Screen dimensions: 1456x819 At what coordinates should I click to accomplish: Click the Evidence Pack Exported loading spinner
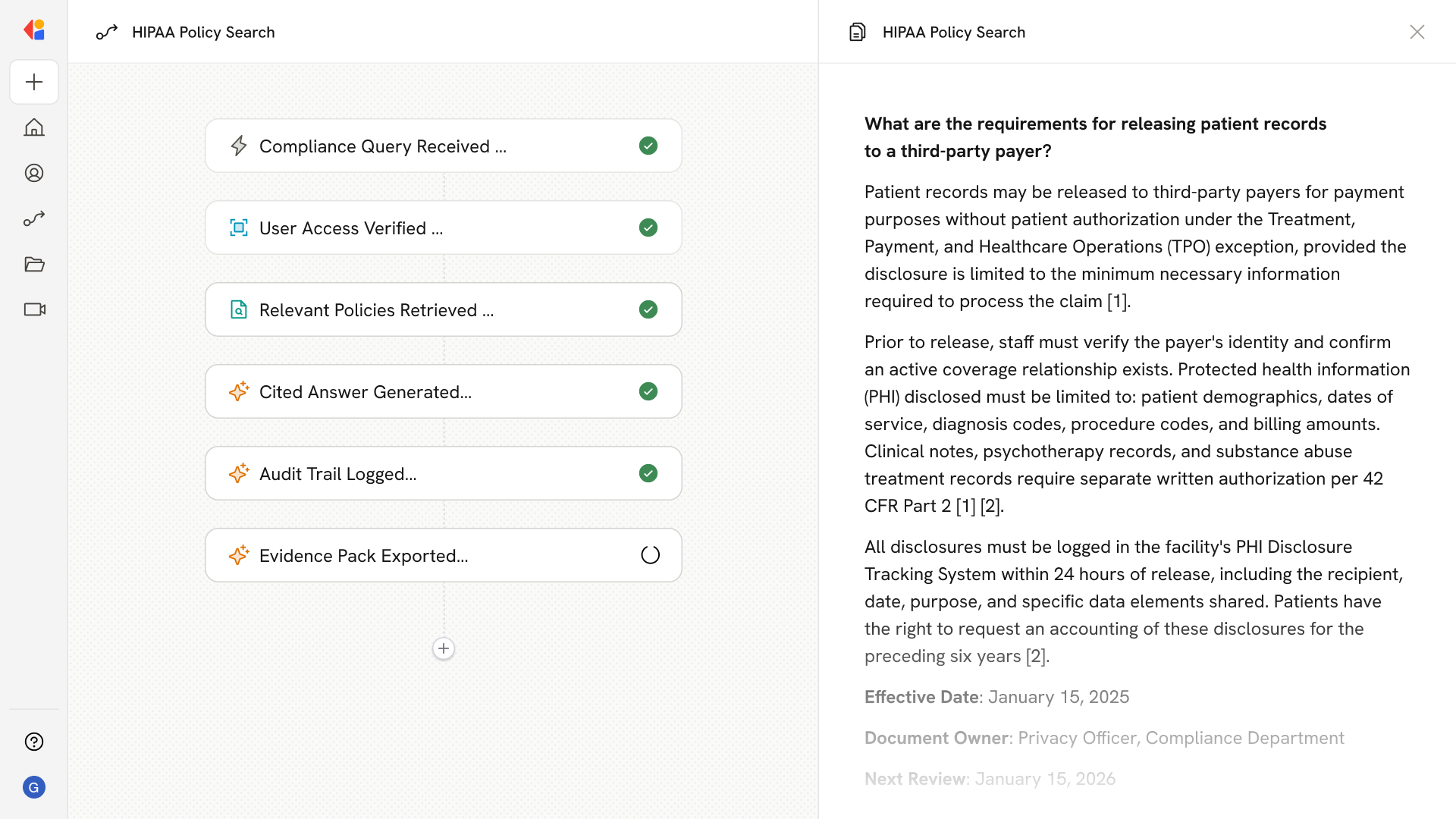click(x=650, y=555)
